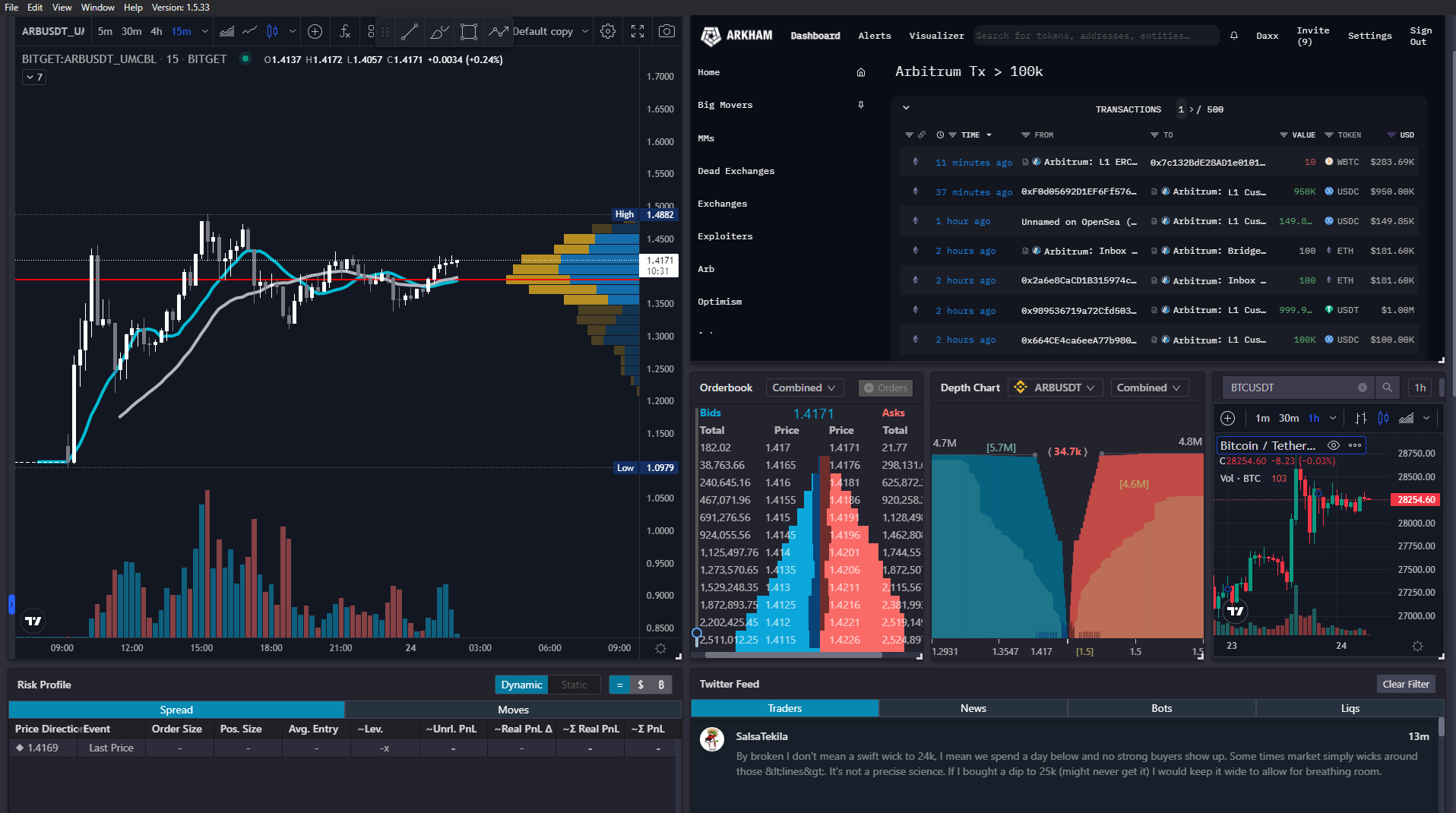
Task: Select the path/polyline drawing tool
Action: pos(499,31)
